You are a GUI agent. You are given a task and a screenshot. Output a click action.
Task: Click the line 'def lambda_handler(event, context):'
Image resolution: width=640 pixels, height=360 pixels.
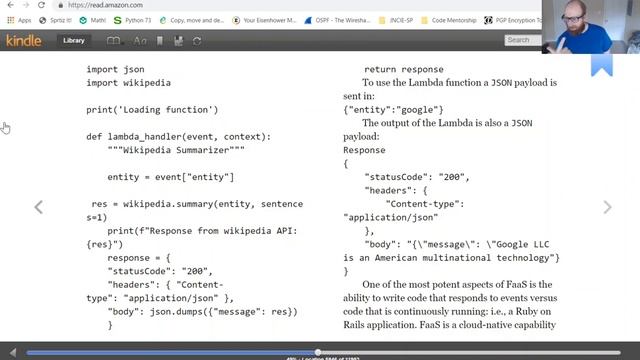[x=178, y=137]
